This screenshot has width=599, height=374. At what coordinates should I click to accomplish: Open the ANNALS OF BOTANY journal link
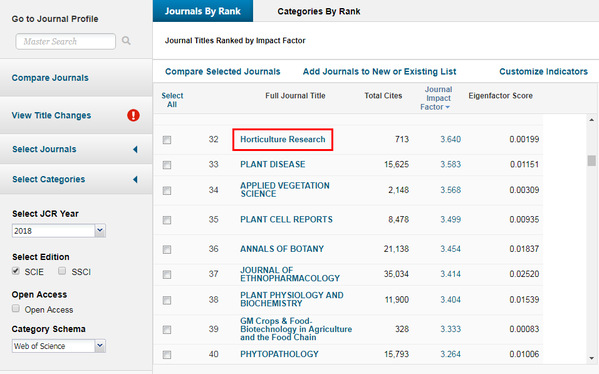click(x=282, y=249)
